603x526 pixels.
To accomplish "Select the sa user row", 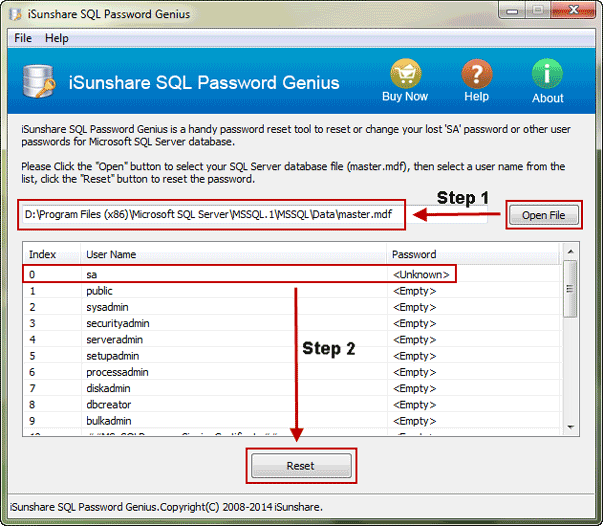I will (292, 275).
